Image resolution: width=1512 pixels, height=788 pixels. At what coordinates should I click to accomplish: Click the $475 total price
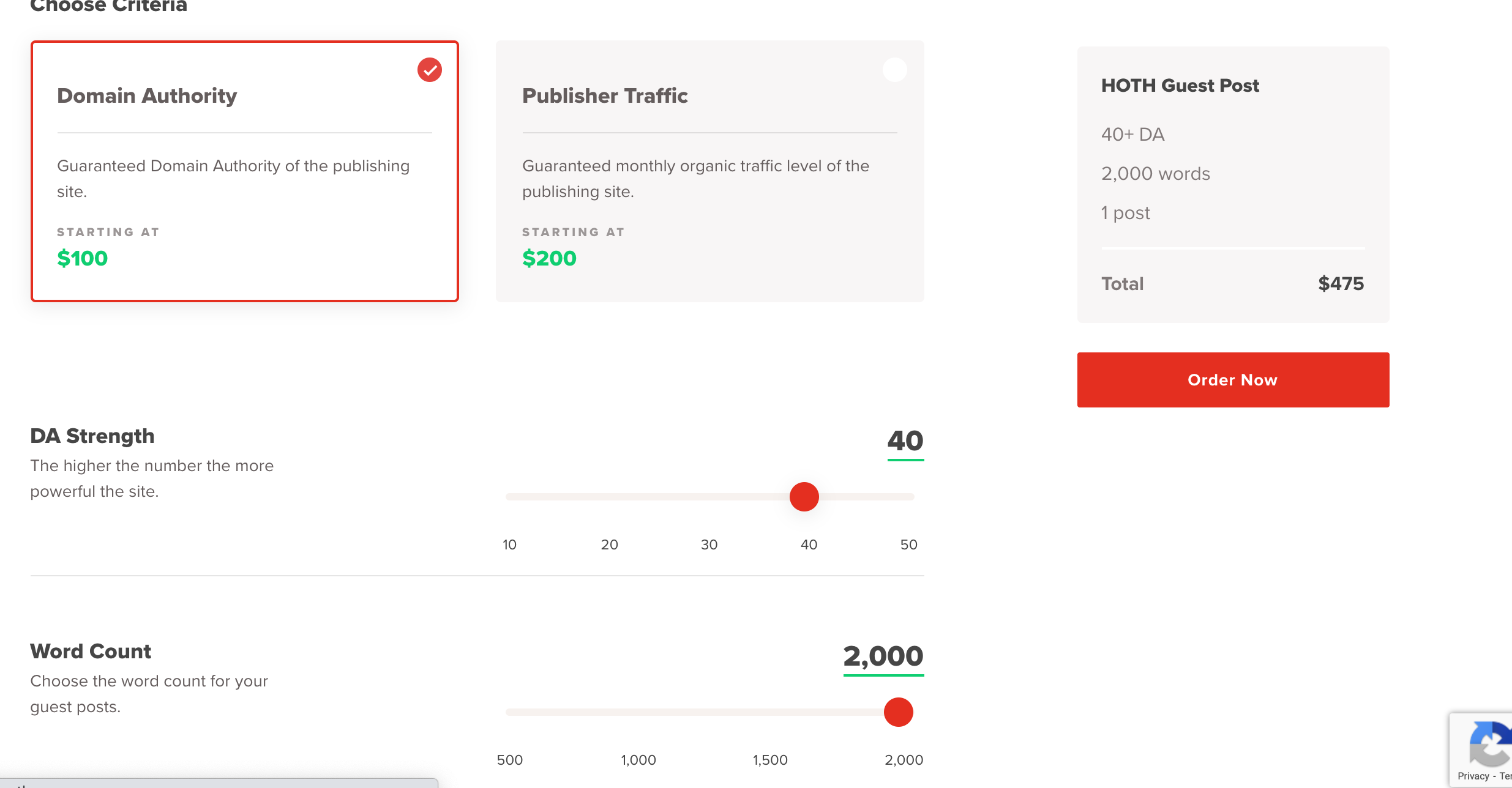pos(1341,284)
